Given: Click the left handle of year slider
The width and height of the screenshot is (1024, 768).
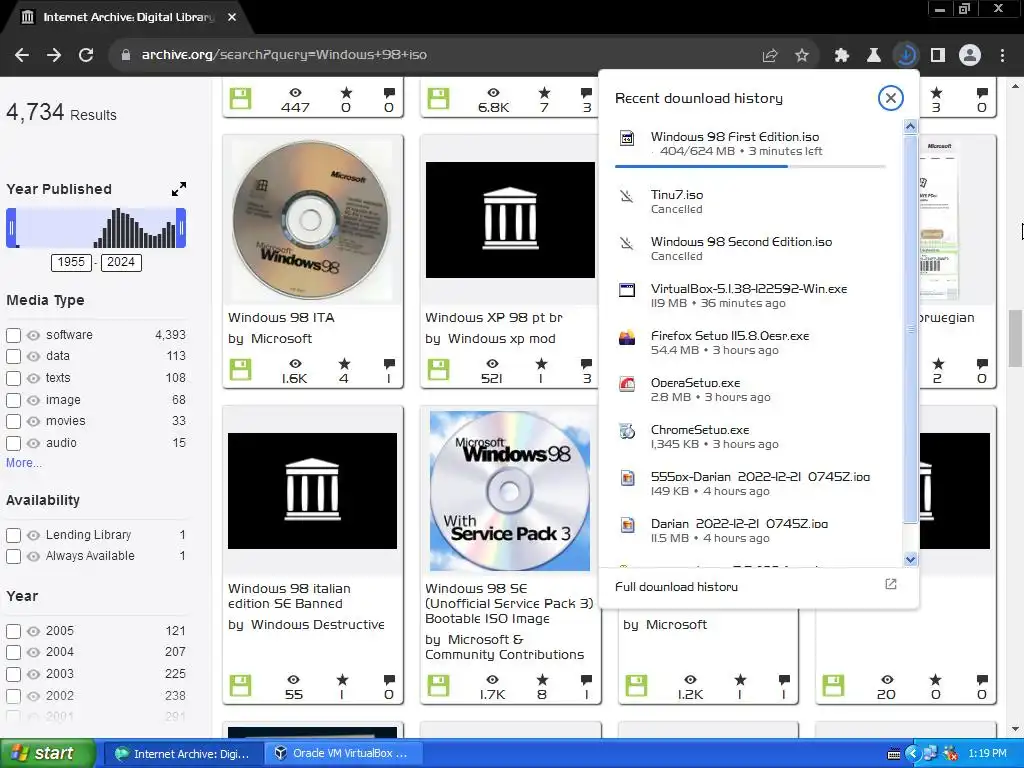Looking at the screenshot, I should (x=11, y=228).
